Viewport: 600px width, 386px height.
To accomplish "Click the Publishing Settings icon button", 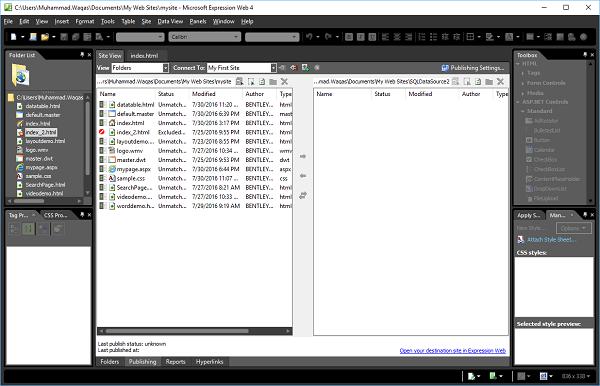I will pyautogui.click(x=473, y=68).
